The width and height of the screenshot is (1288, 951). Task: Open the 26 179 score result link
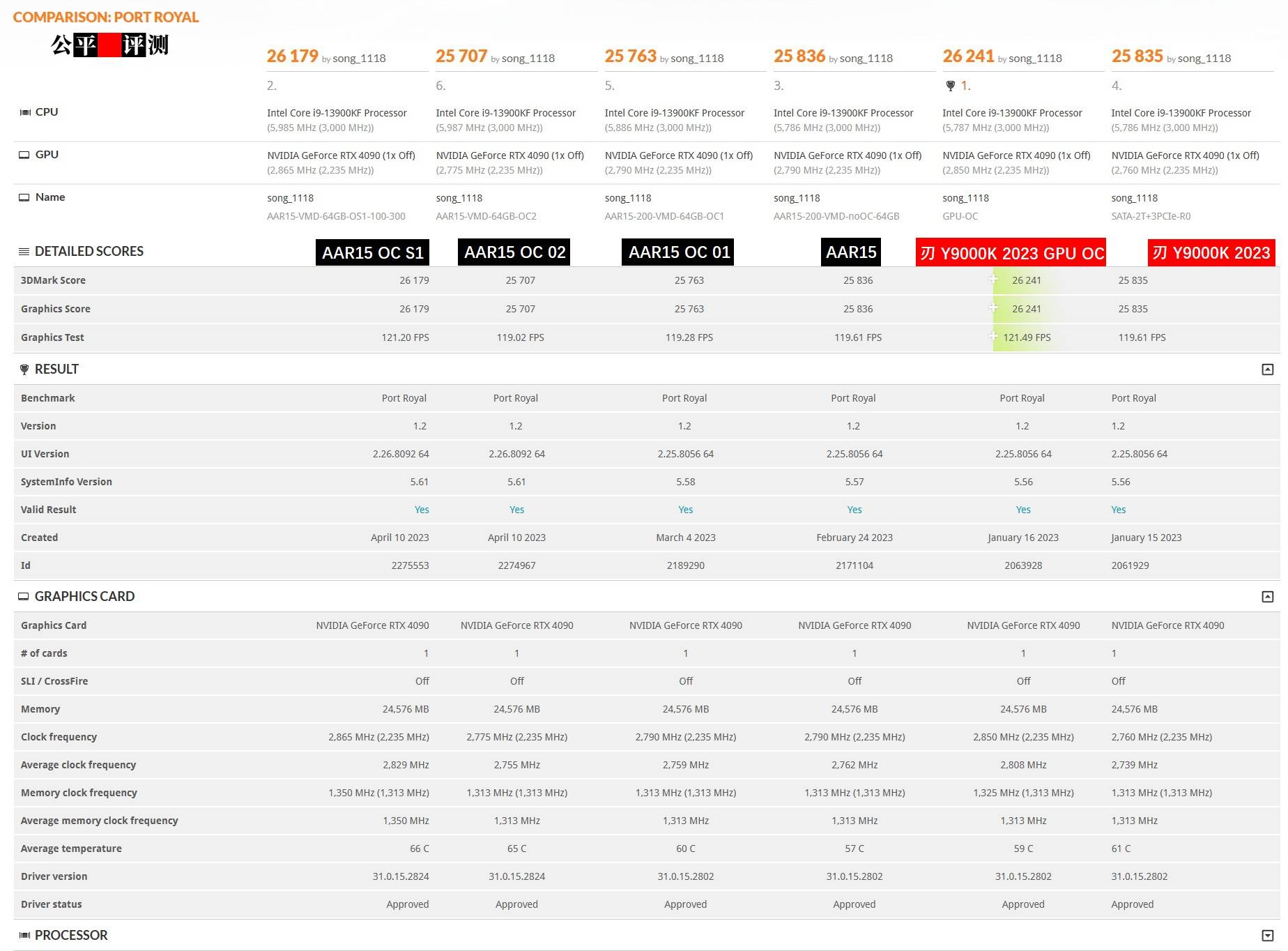(292, 56)
